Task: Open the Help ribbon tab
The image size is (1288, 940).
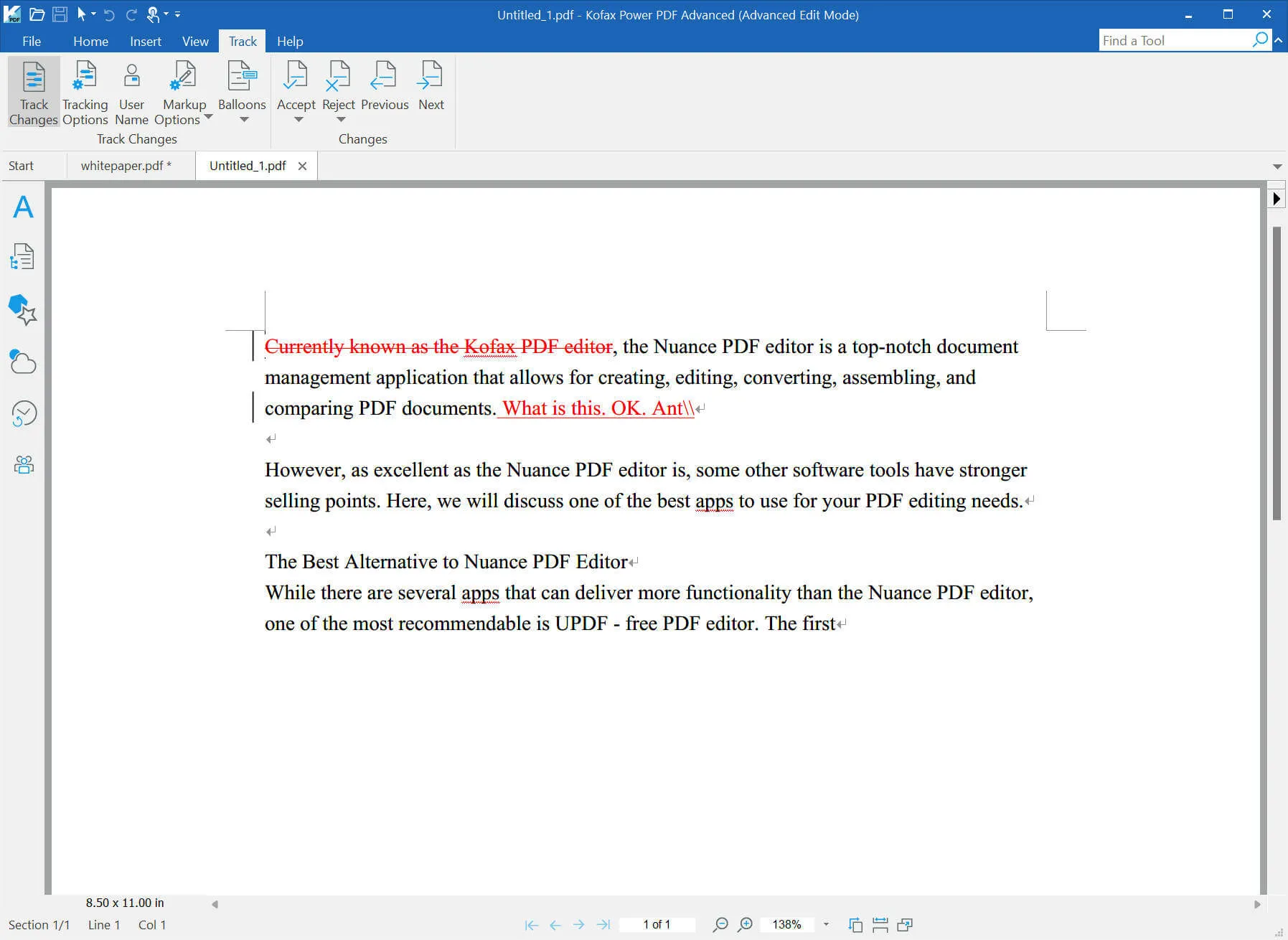Action: [290, 41]
